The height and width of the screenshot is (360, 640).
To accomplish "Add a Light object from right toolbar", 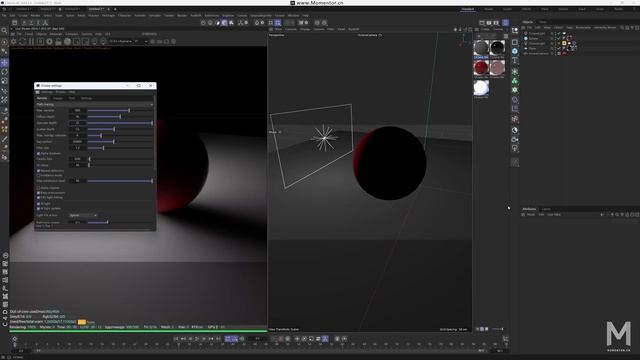I will pyautogui.click(x=515, y=149).
